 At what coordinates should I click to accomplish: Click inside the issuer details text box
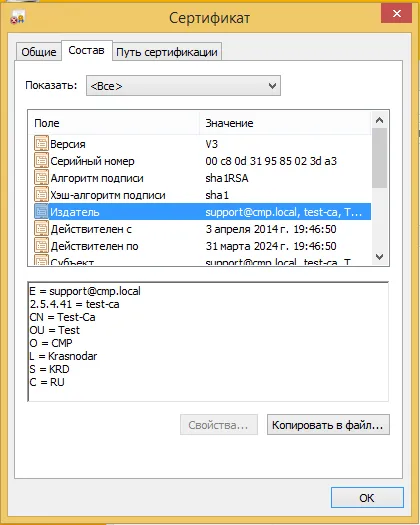coord(208,342)
